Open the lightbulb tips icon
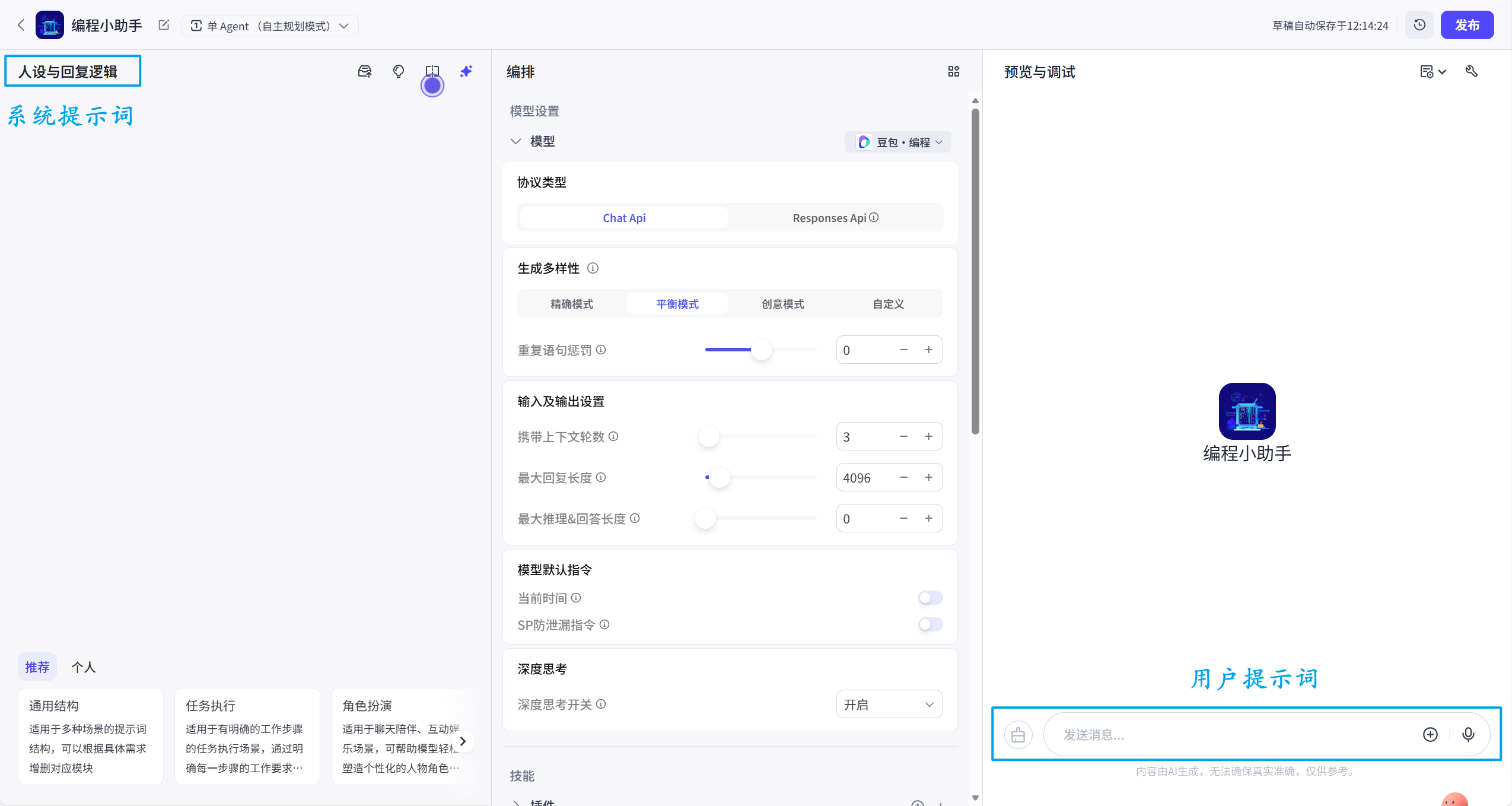1512x806 pixels. (398, 71)
